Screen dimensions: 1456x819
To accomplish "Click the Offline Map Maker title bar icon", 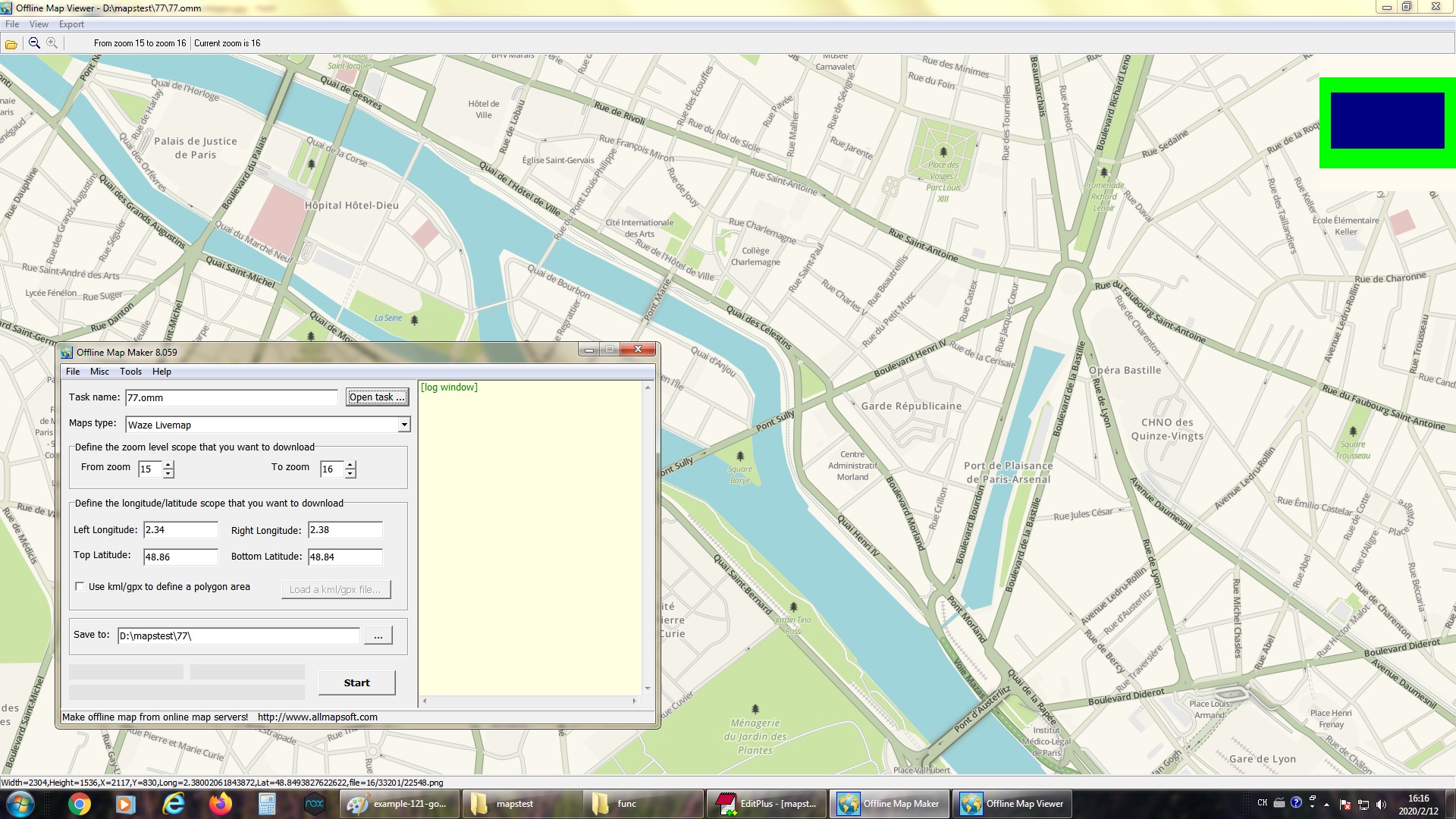I will pyautogui.click(x=67, y=353).
